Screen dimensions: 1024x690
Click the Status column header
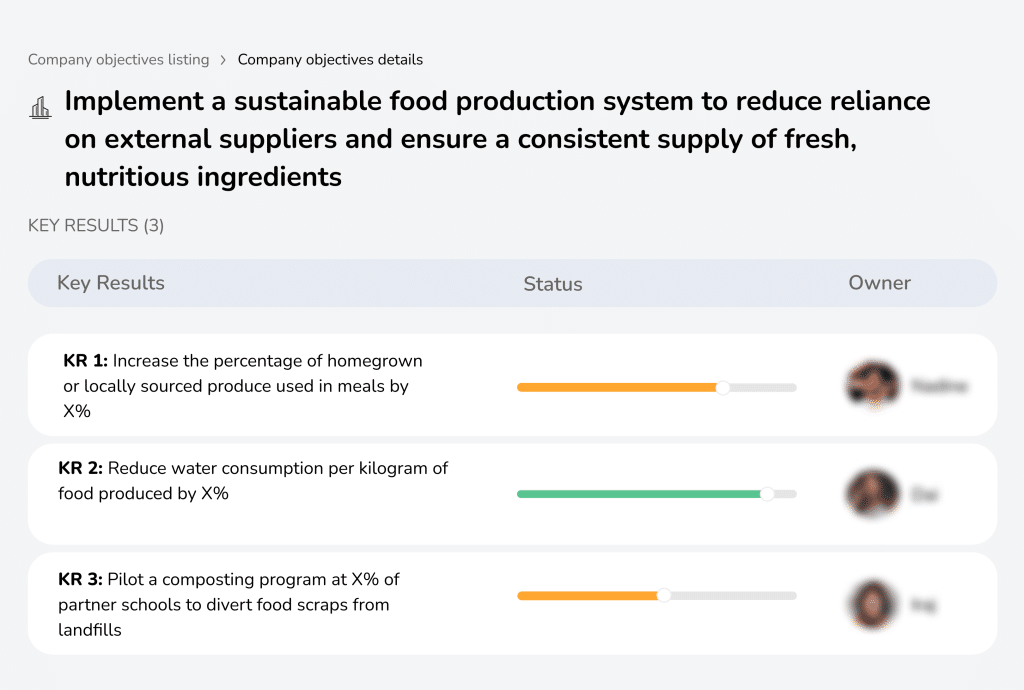[x=553, y=283]
